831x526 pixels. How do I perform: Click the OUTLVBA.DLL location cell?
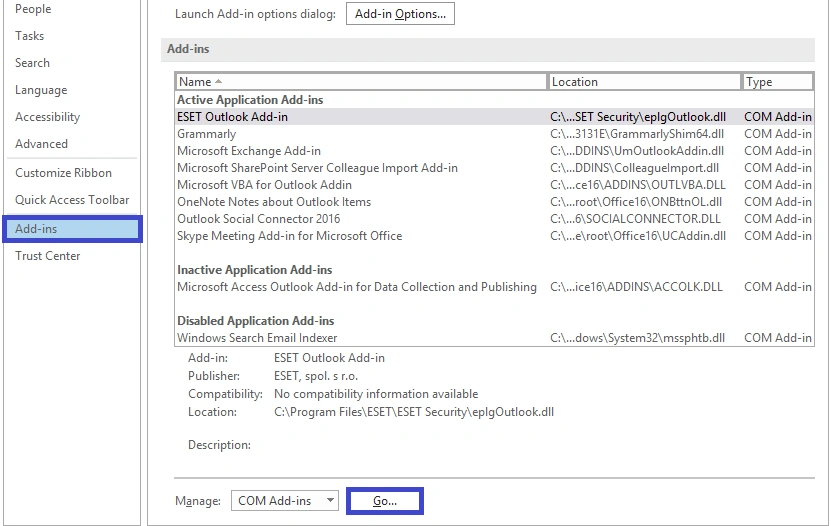click(638, 185)
